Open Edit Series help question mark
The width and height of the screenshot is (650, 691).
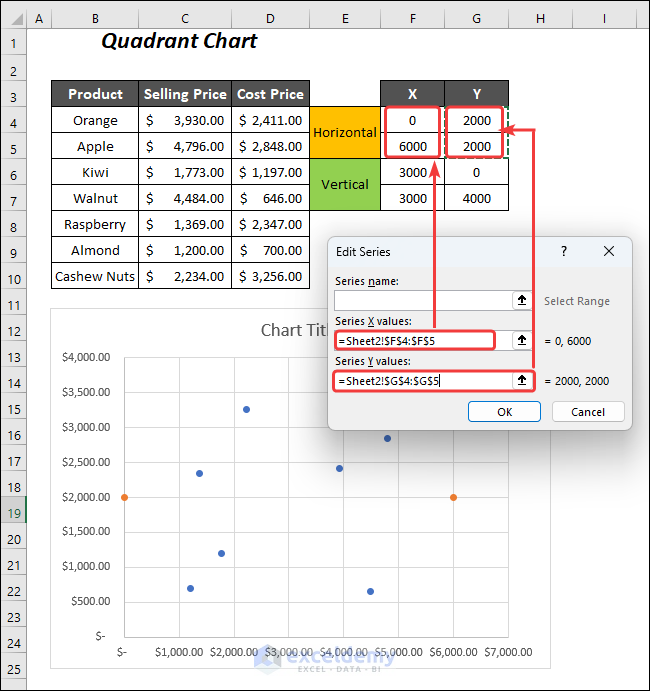(x=564, y=252)
